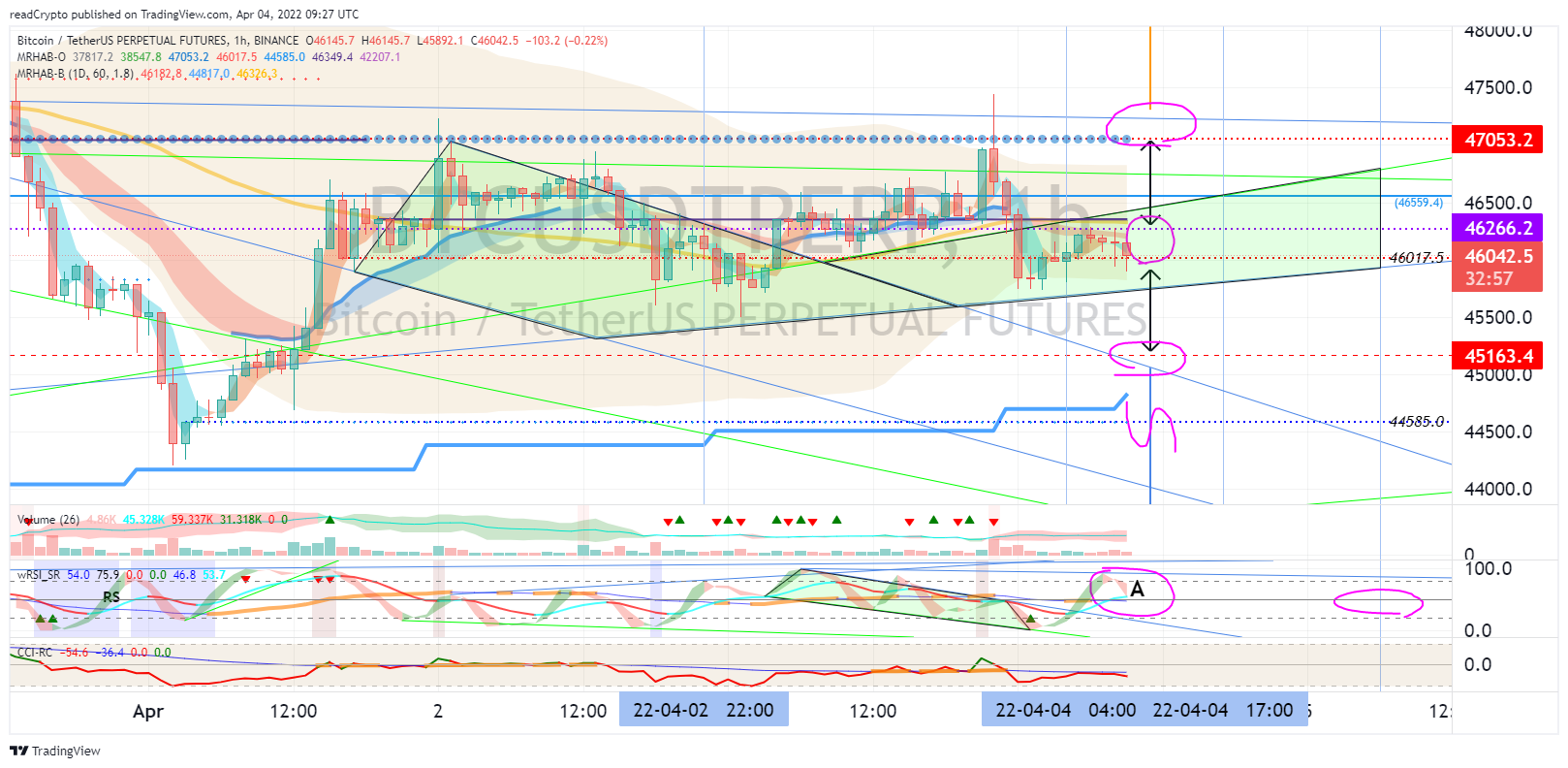1568x768 pixels.
Task: Click the 'readCrypto published on TradingView.com' header text
Action: pos(119,15)
